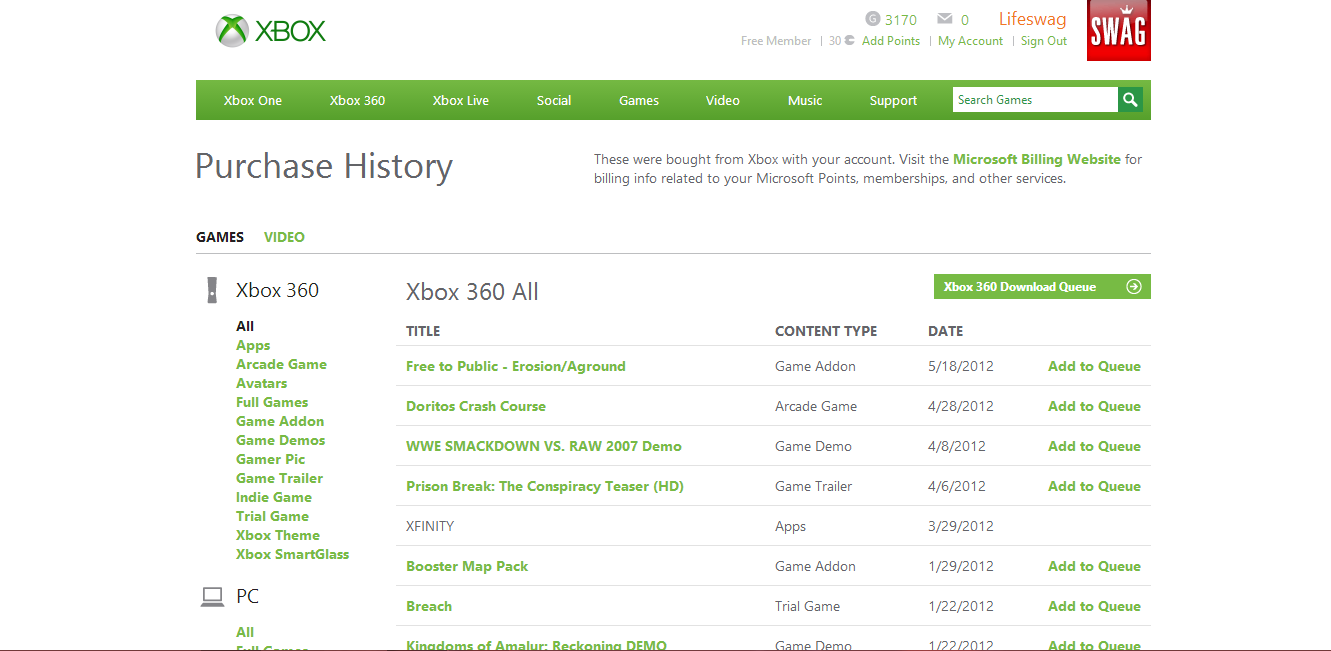Image resolution: width=1331 pixels, height=651 pixels.
Task: Add Booster Map Pack to queue
Action: coord(1094,566)
